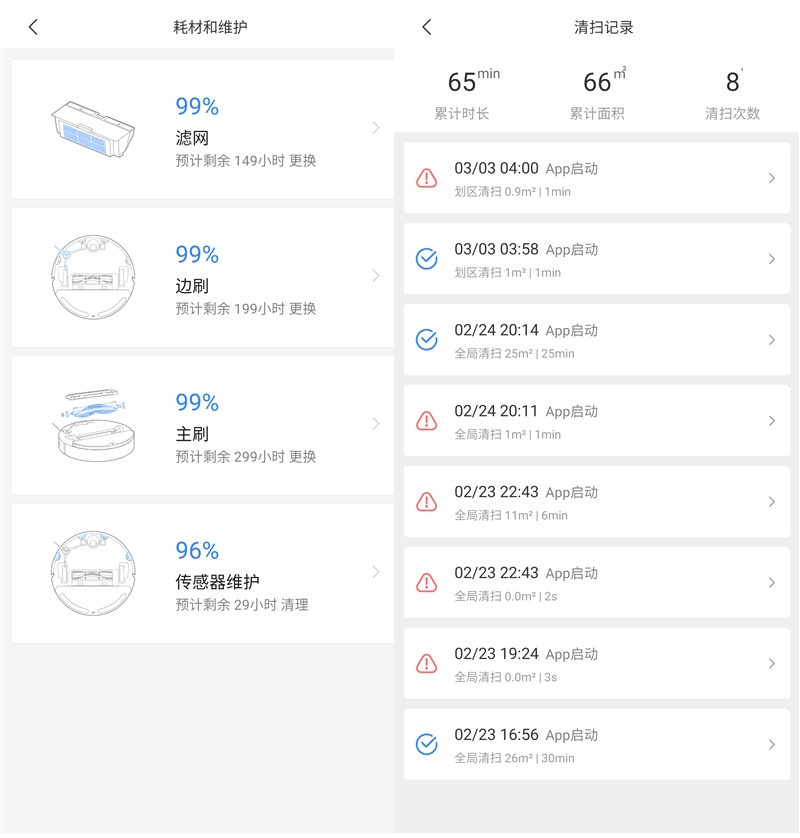
Task: Open 主刷 details via right chevron
Action: click(376, 424)
